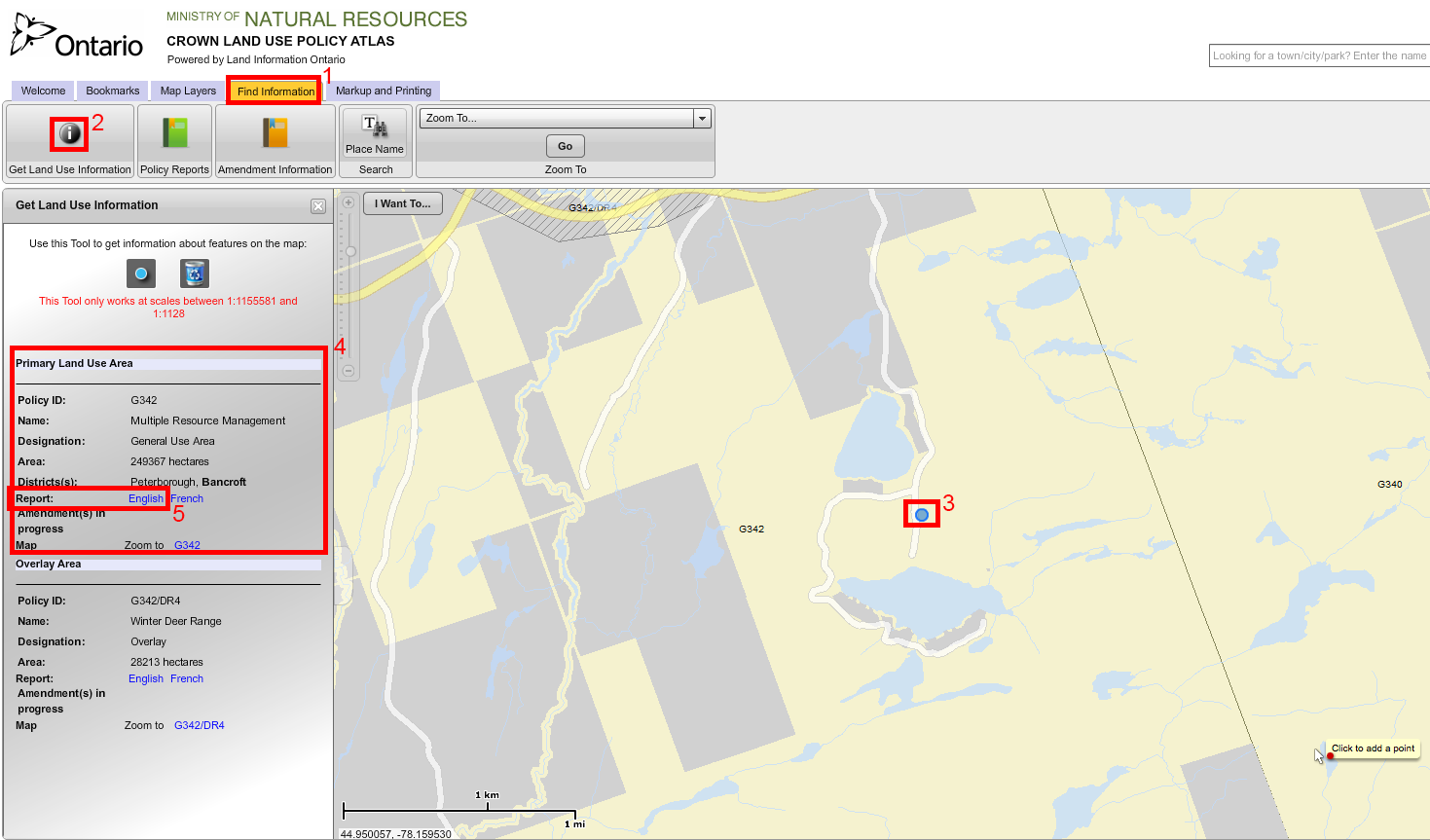The height and width of the screenshot is (840, 1430).
Task: Click the coordinates readout 44.950057, -78.159530
Action: pos(395,834)
